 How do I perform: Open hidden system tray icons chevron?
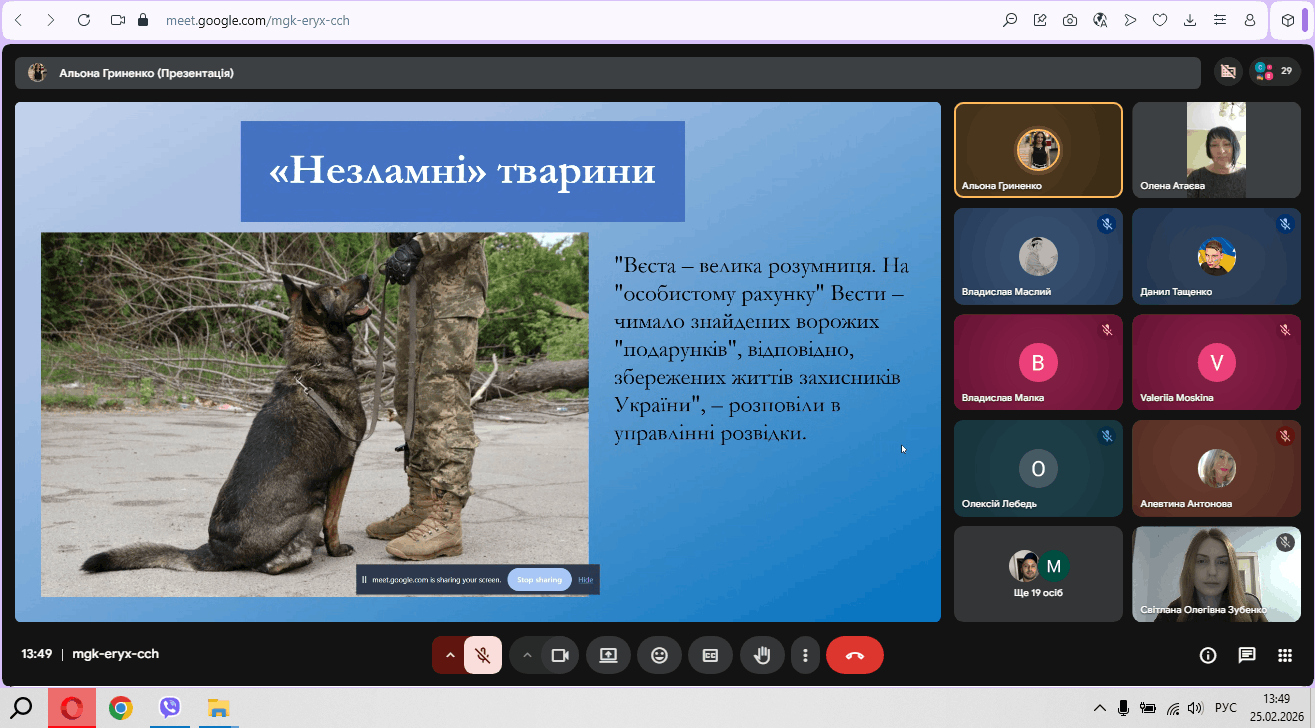coord(1099,708)
